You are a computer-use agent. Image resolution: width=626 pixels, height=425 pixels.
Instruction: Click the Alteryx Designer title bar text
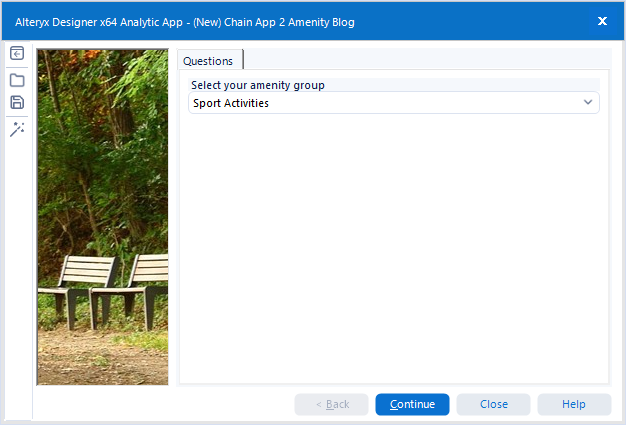184,22
